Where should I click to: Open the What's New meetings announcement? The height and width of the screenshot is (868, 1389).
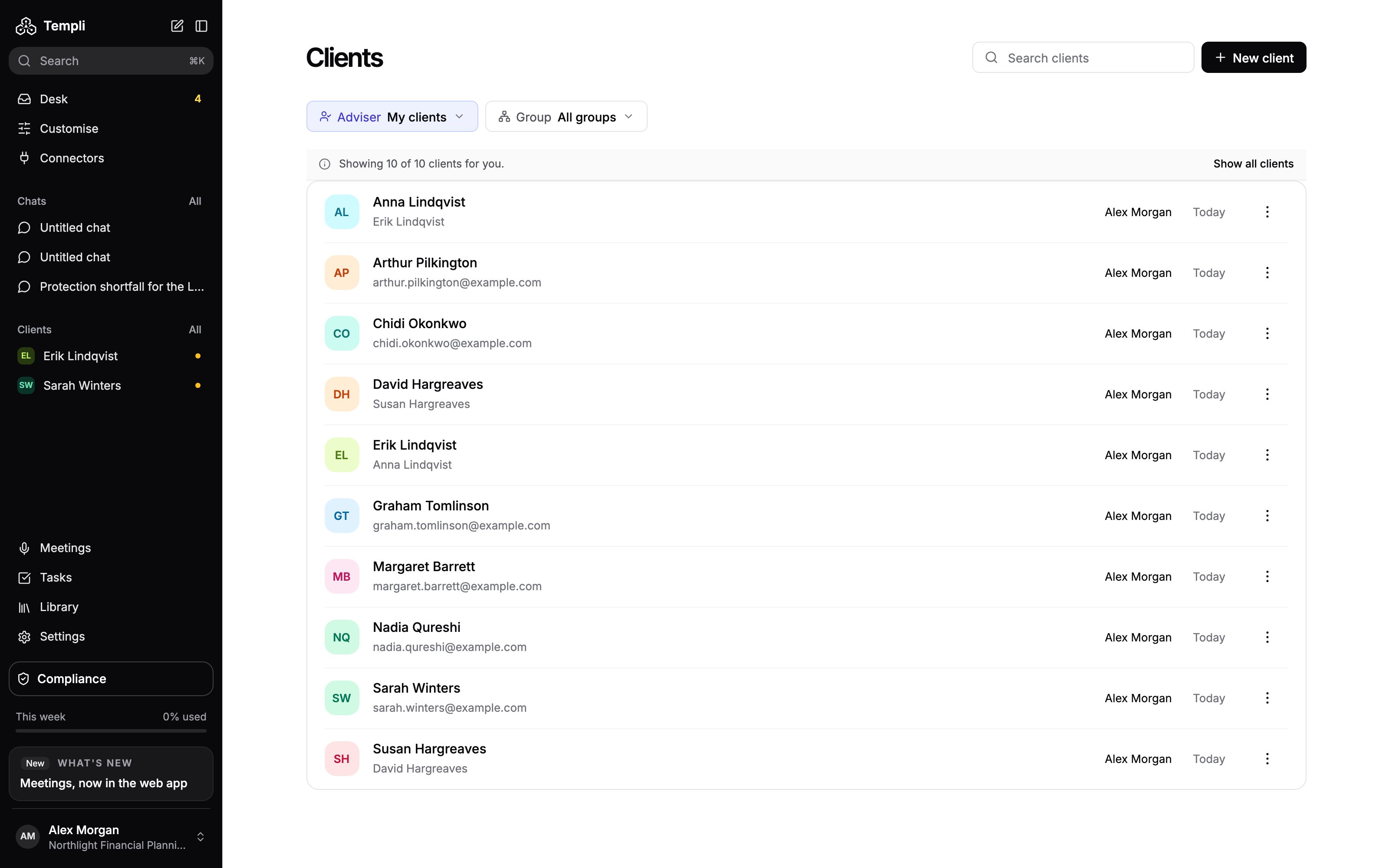(x=111, y=774)
